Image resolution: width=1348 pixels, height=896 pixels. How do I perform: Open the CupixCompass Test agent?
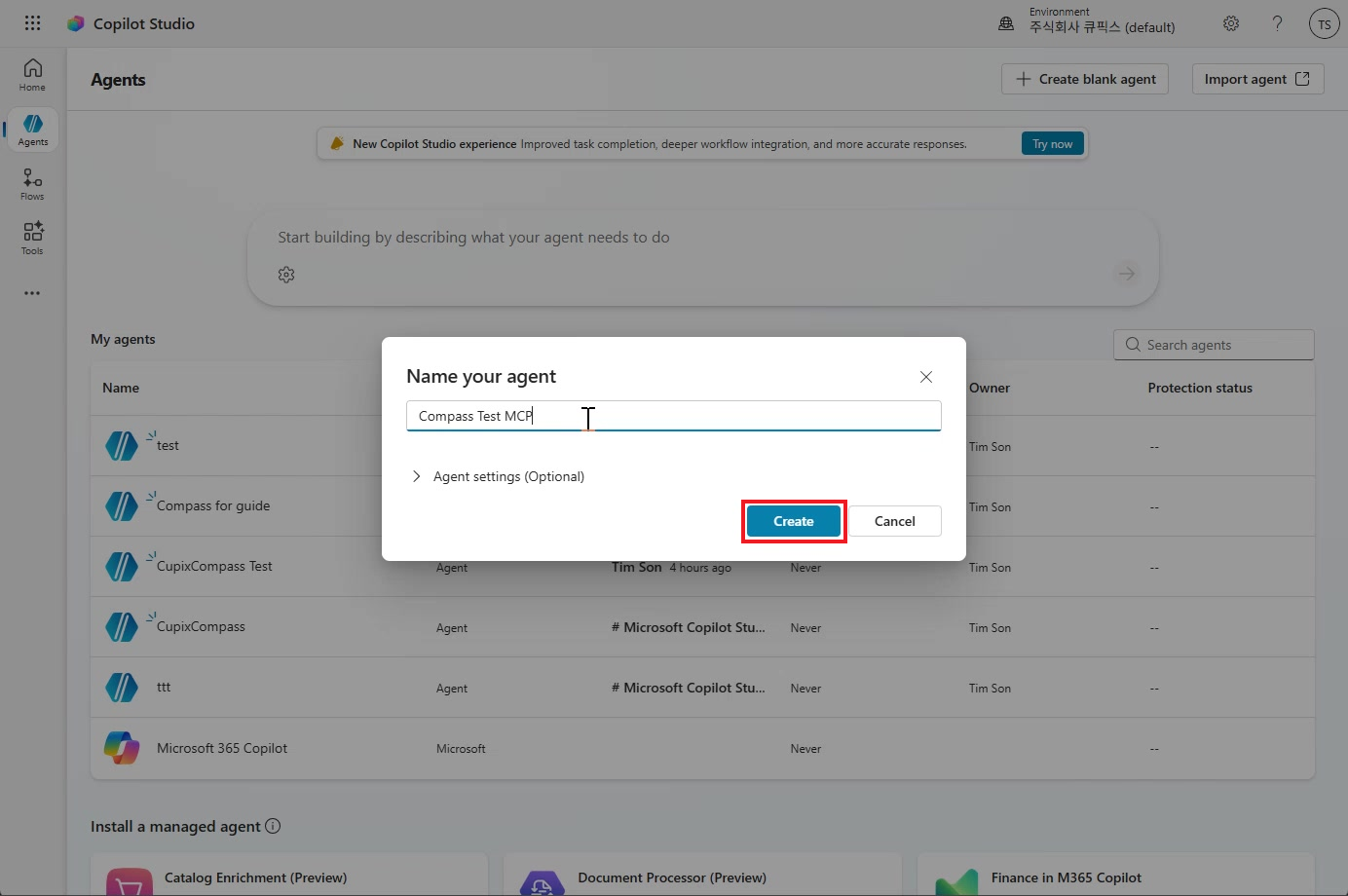[x=214, y=566]
